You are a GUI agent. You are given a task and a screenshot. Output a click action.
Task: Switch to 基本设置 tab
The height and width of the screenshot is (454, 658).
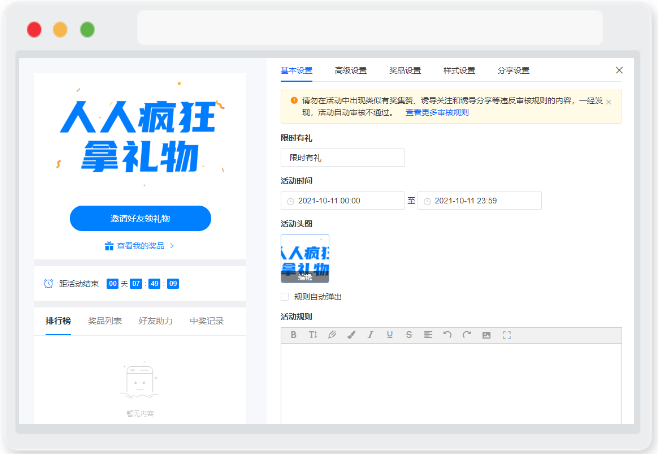click(x=297, y=70)
